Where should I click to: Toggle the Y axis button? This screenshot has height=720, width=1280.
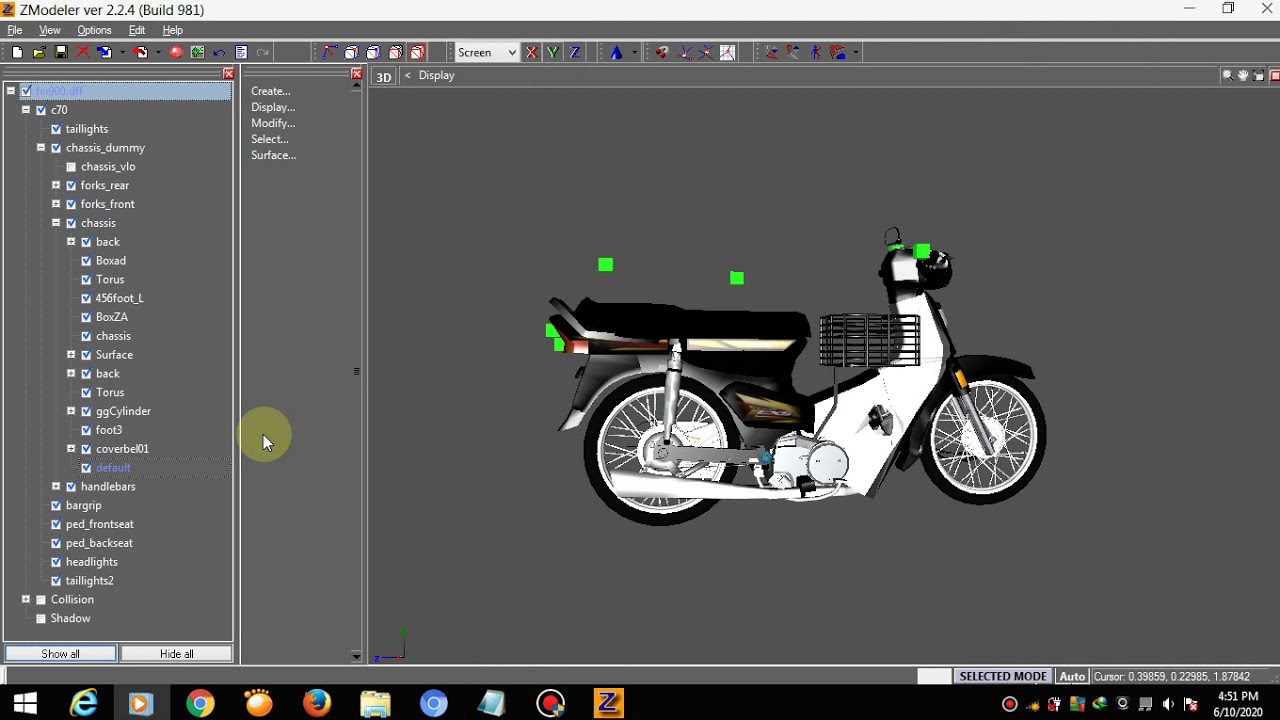(553, 52)
